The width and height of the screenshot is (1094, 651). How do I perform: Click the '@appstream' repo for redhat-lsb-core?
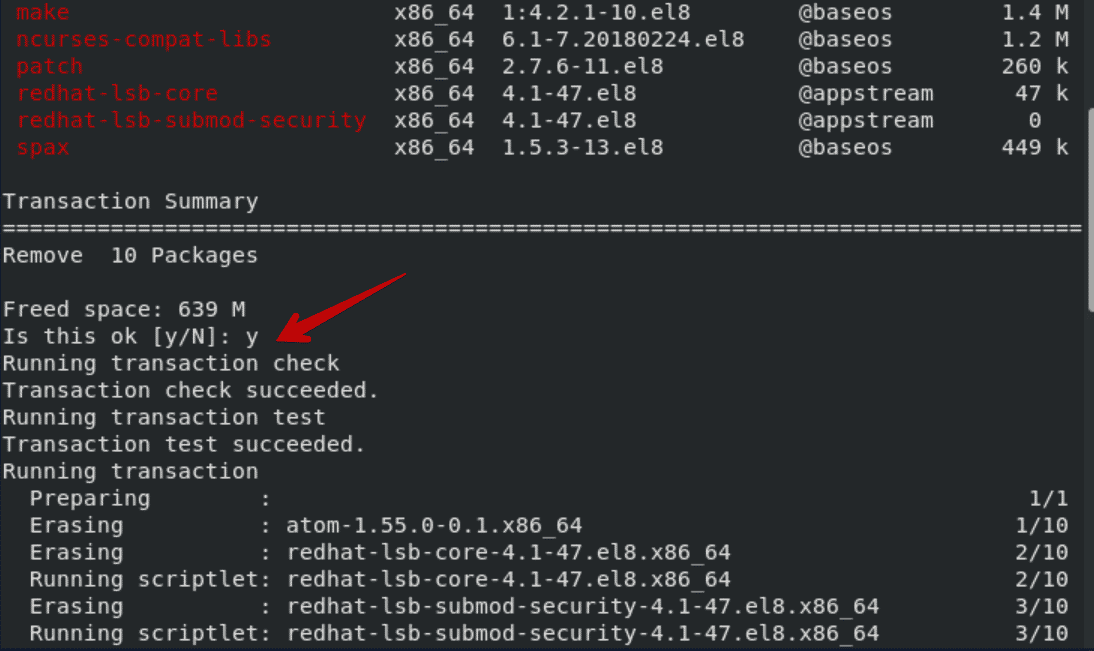[x=866, y=93]
